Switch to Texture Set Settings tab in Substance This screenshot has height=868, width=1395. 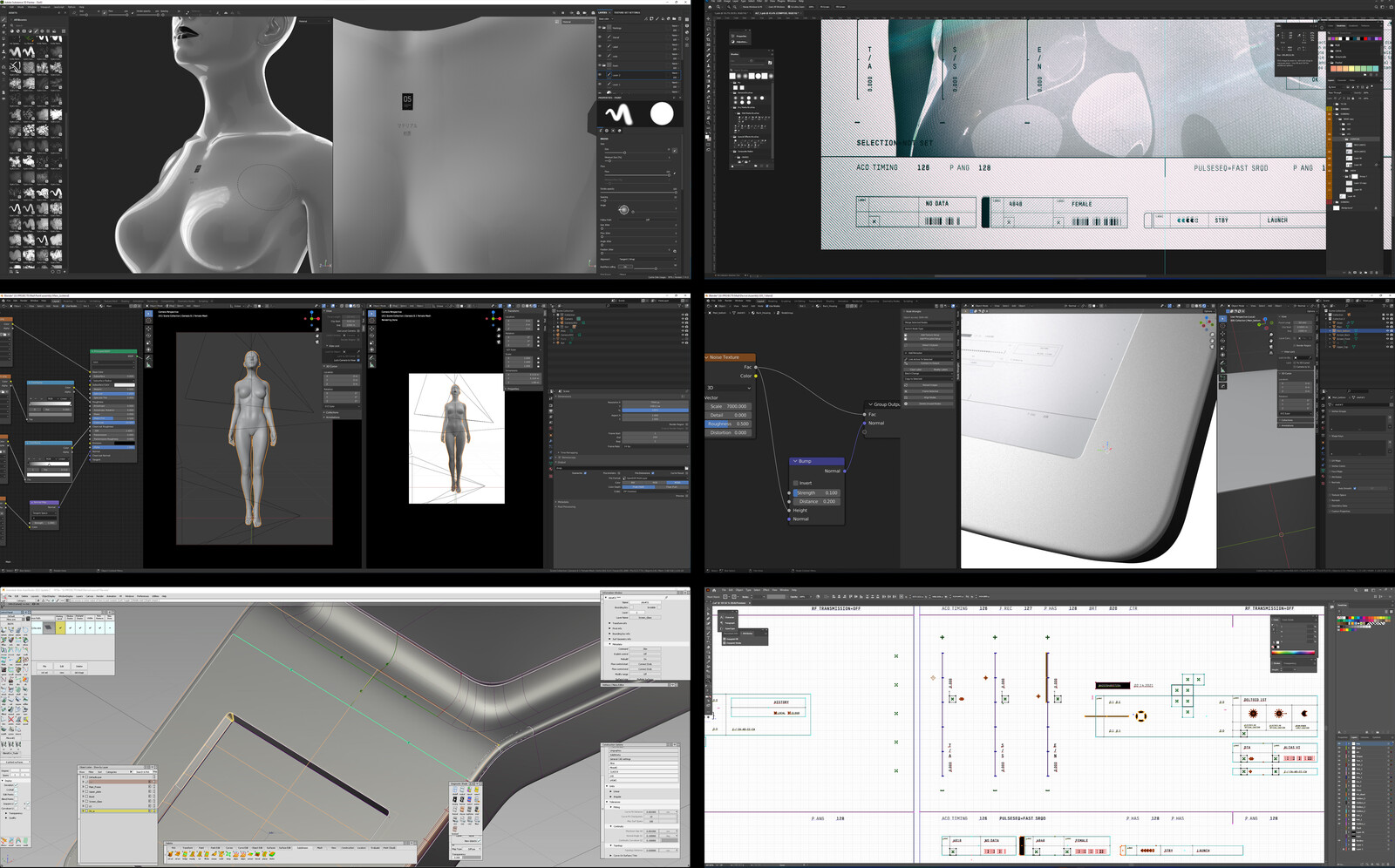click(627, 12)
